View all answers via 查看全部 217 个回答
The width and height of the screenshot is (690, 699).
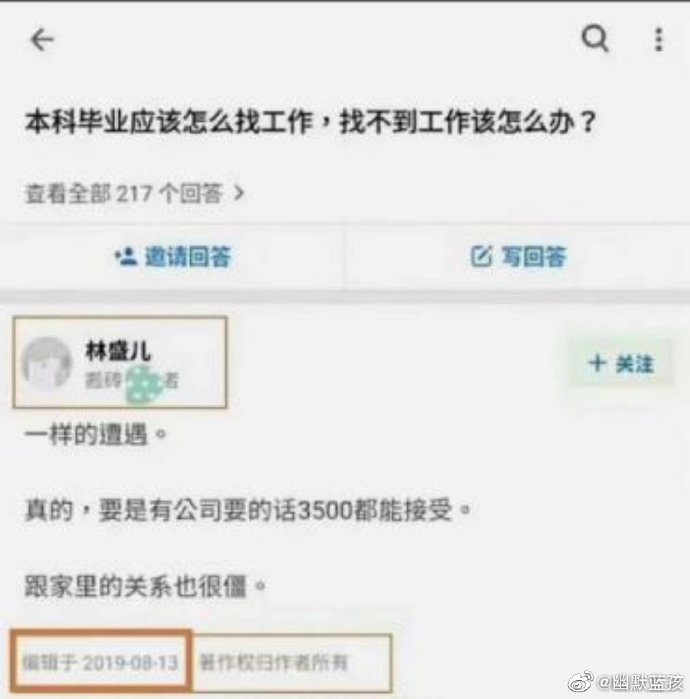click(134, 193)
